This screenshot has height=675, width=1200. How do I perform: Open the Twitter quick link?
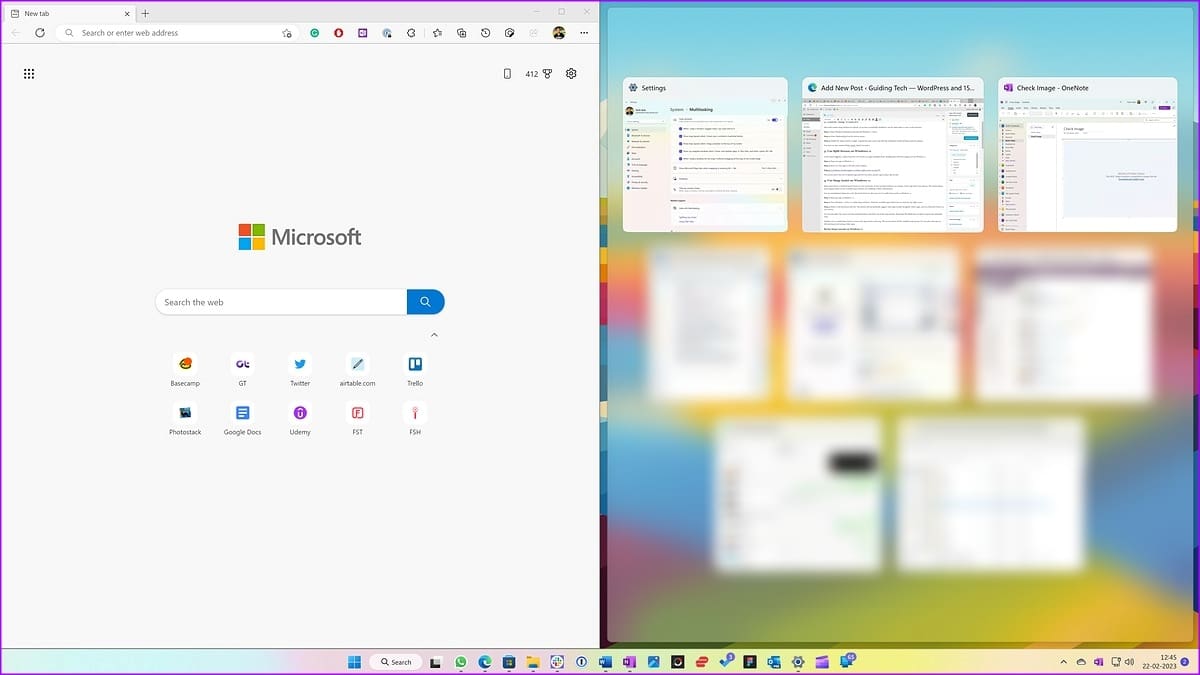pos(300,369)
